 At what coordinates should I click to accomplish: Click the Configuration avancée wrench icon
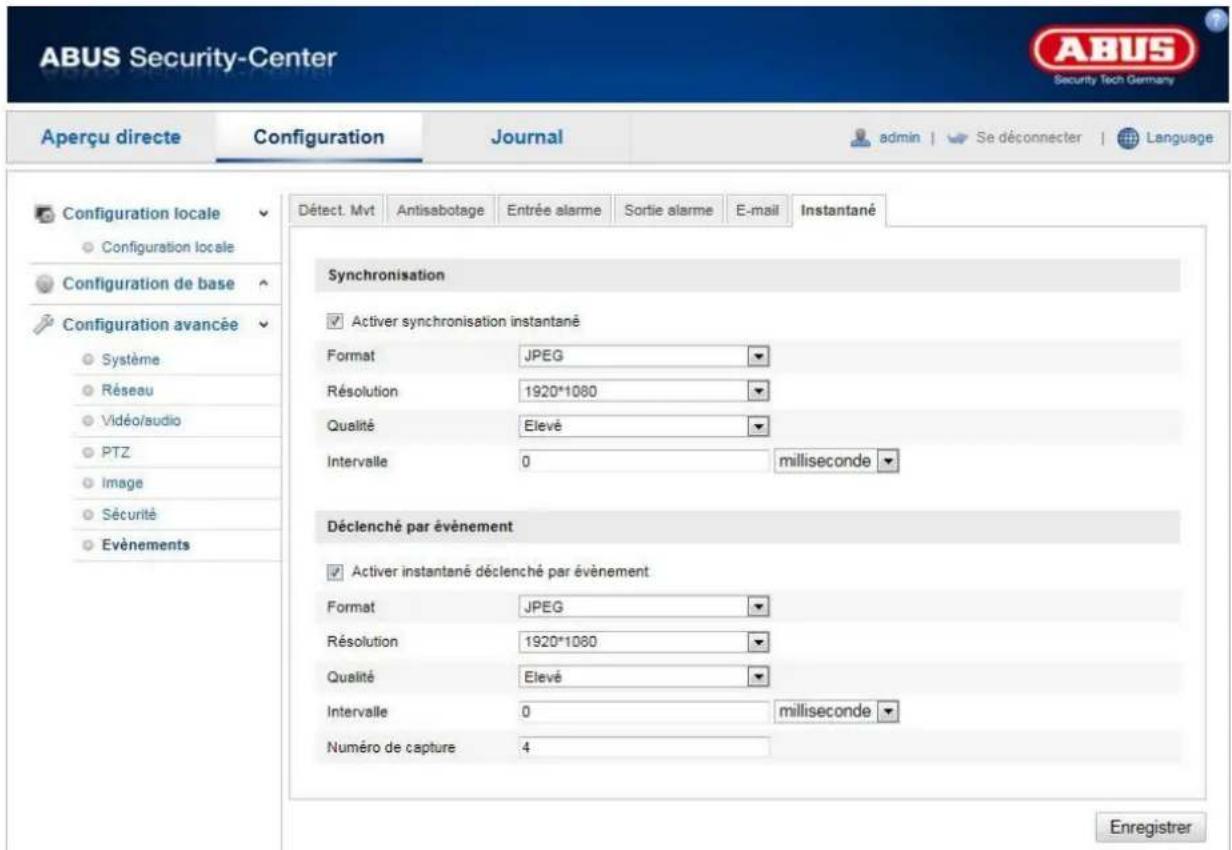pyautogui.click(x=45, y=324)
